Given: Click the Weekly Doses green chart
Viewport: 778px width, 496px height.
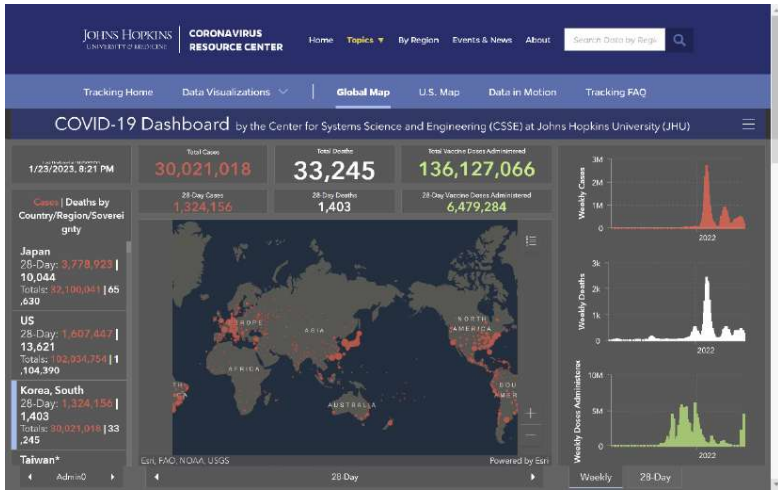Looking at the screenshot, I should point(677,412).
